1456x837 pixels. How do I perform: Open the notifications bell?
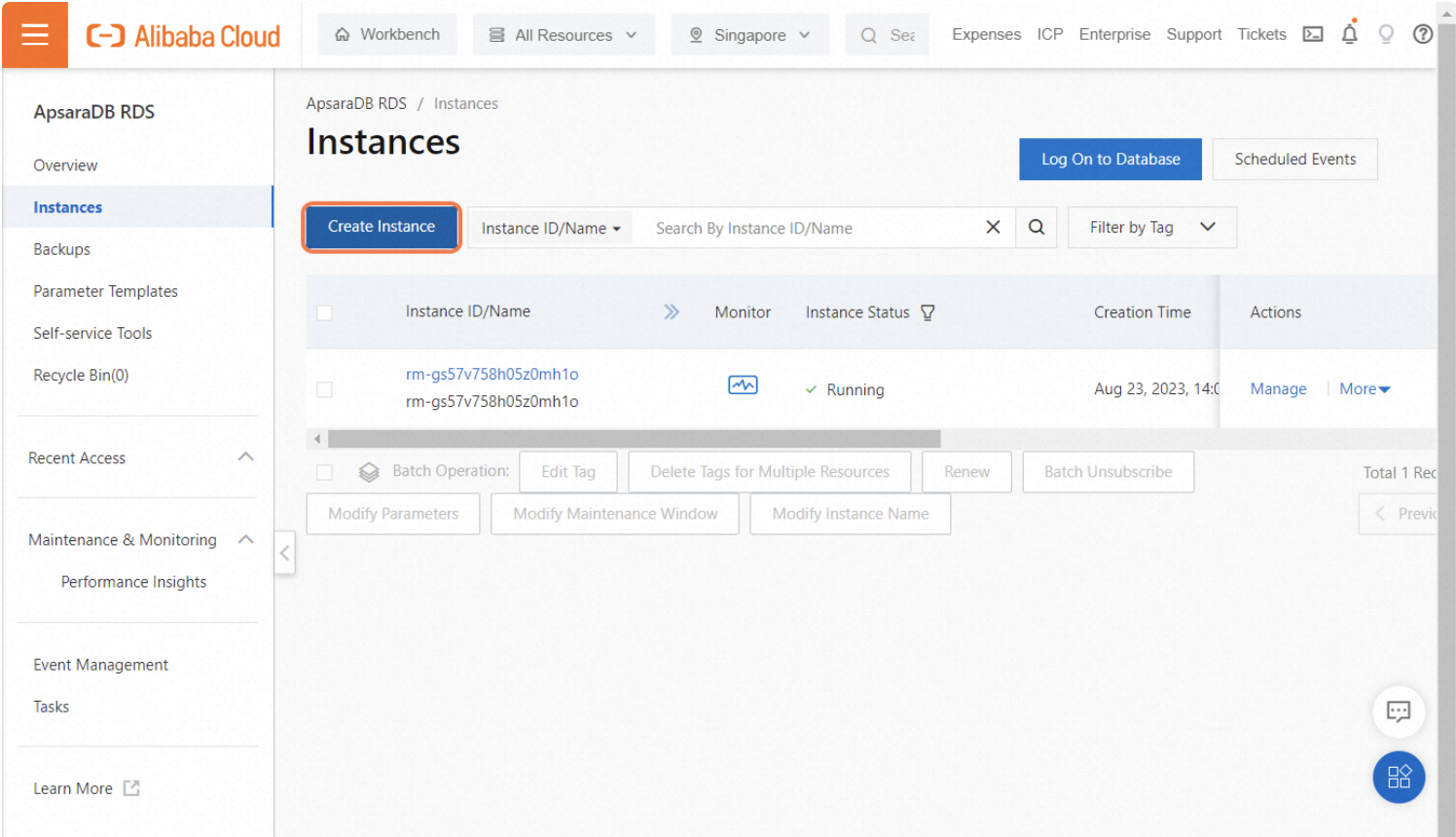pyautogui.click(x=1349, y=34)
